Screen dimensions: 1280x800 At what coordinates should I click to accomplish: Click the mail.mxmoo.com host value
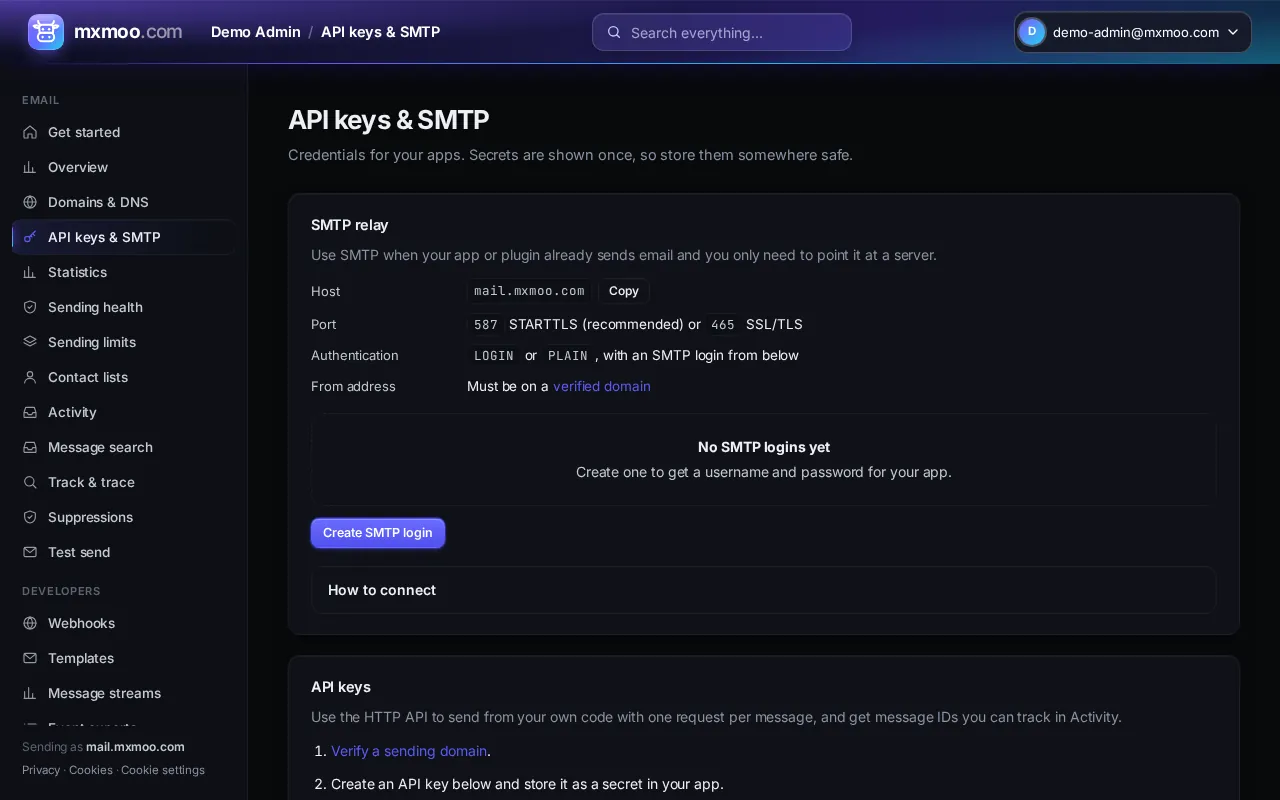pyautogui.click(x=529, y=291)
